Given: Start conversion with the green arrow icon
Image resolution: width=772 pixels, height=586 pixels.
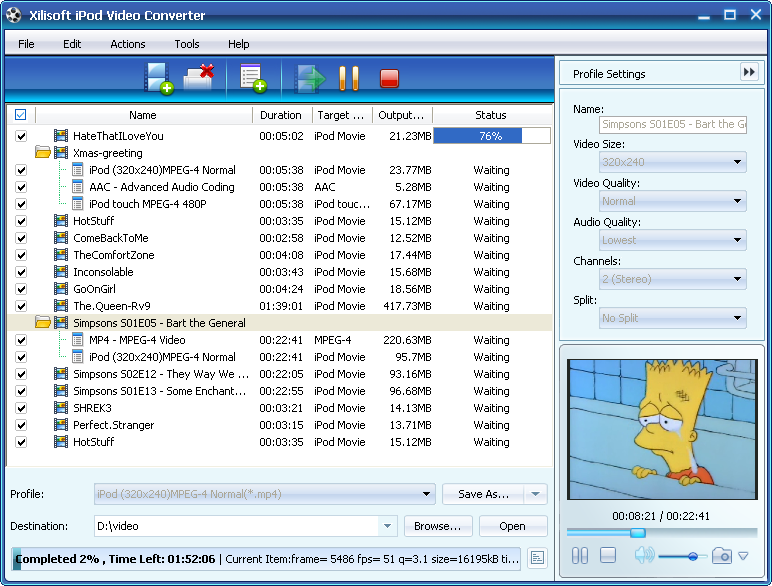Looking at the screenshot, I should click(x=310, y=78).
